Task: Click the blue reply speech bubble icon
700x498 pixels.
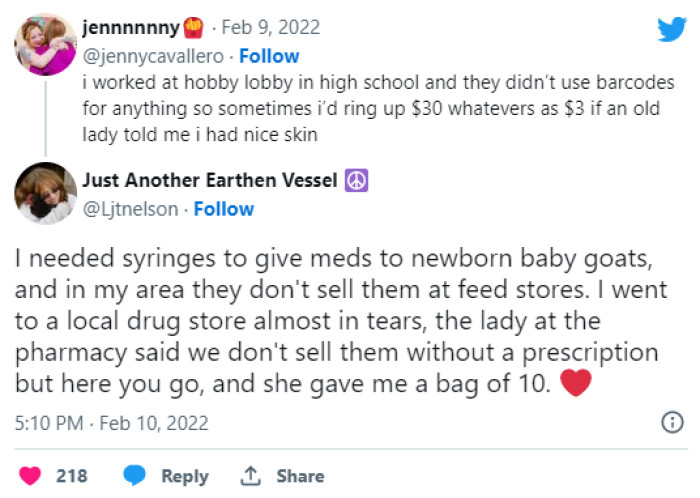Action: point(135,476)
